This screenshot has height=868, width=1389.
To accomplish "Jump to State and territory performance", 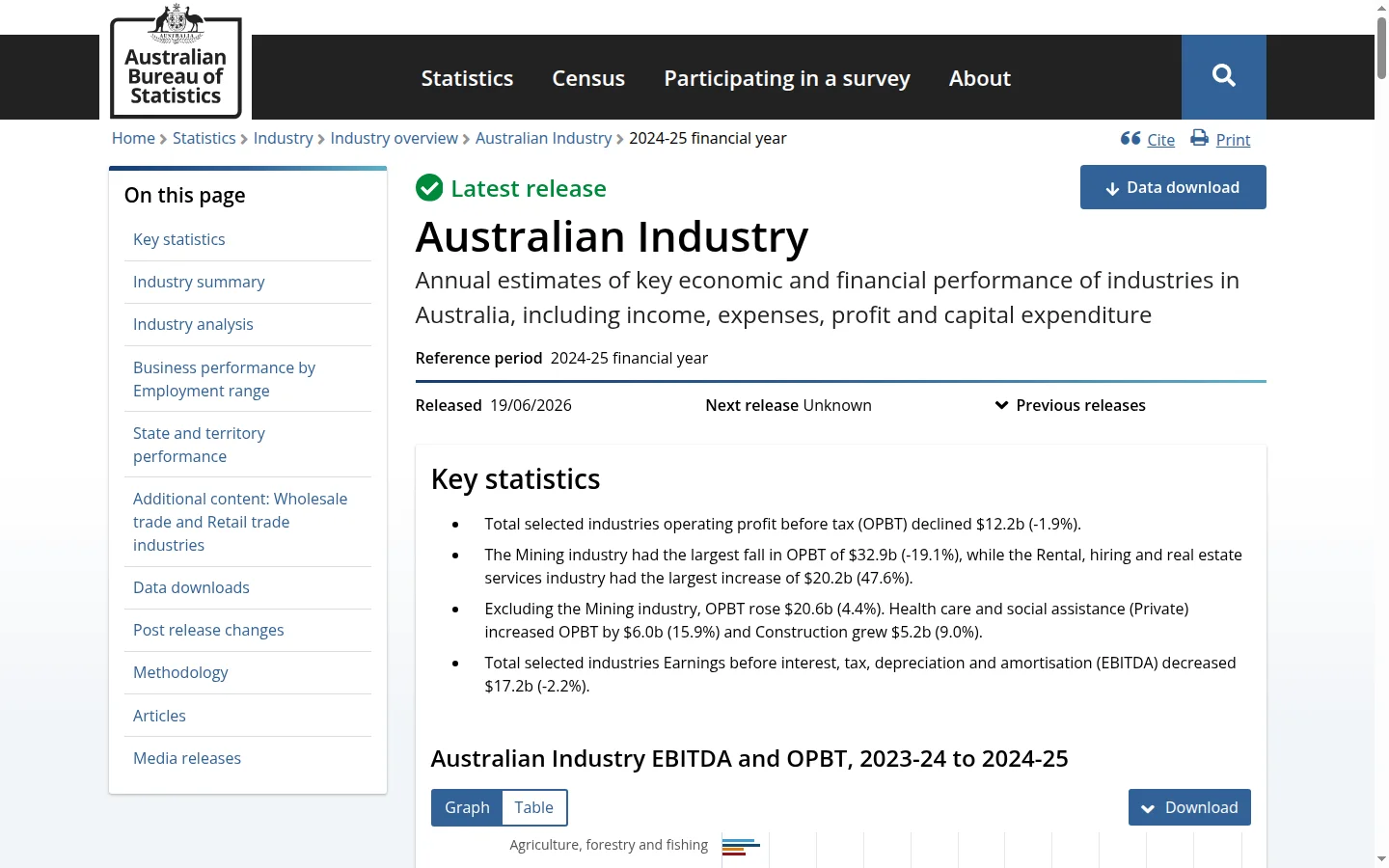I will pyautogui.click(x=199, y=445).
